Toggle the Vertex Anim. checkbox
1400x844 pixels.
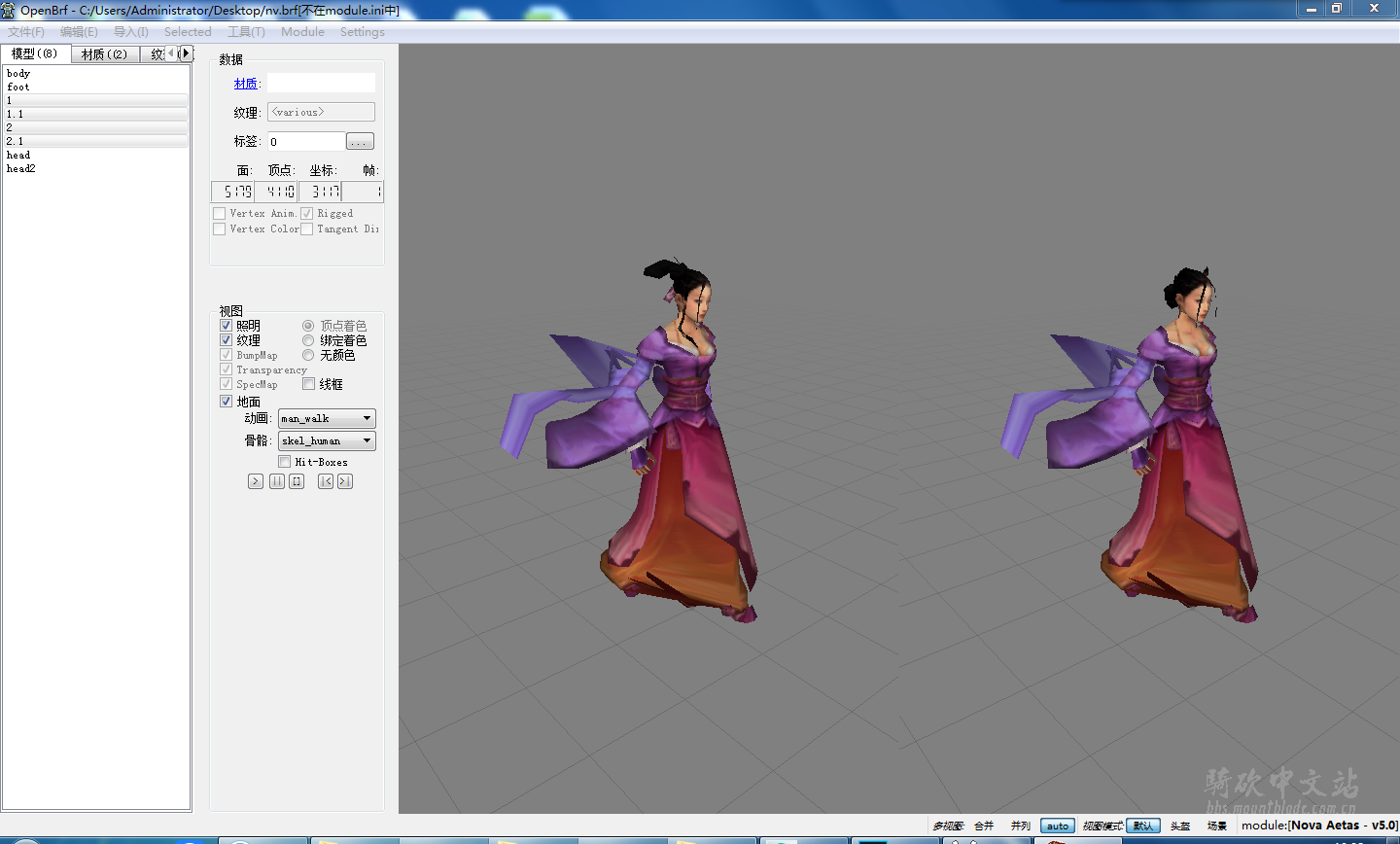click(x=219, y=213)
